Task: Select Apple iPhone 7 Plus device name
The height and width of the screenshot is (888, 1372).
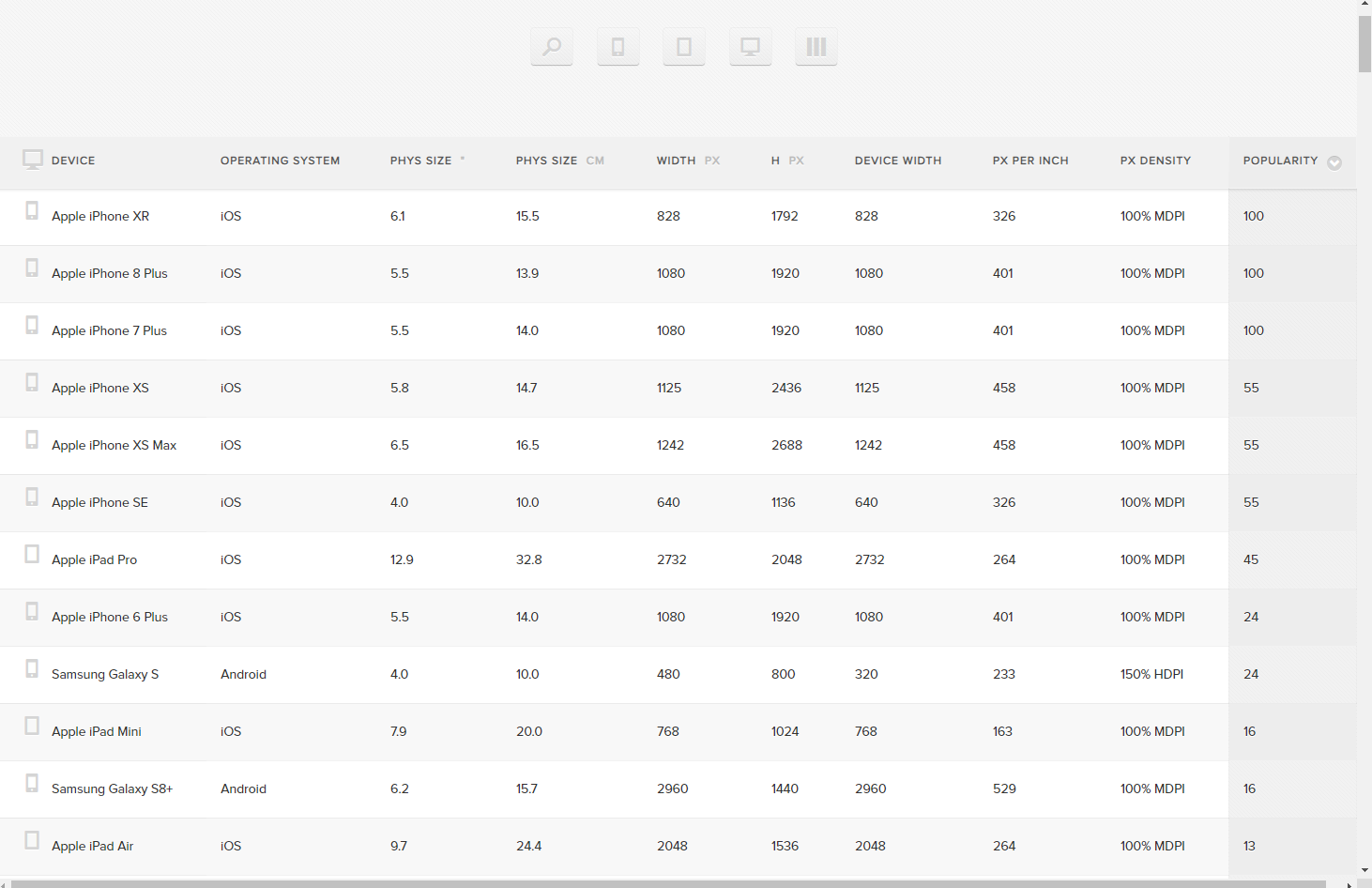Action: (x=109, y=330)
